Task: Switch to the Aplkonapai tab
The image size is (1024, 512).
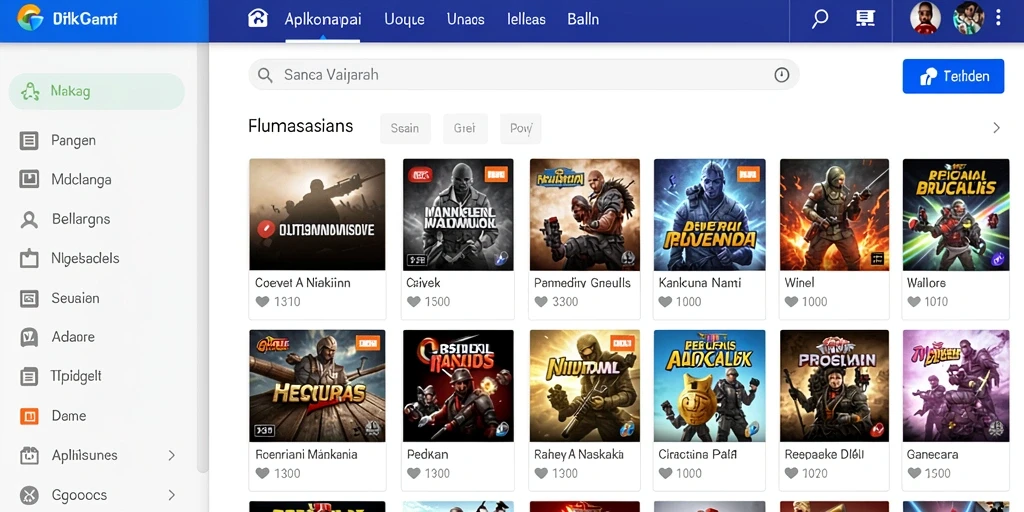Action: pyautogui.click(x=323, y=19)
